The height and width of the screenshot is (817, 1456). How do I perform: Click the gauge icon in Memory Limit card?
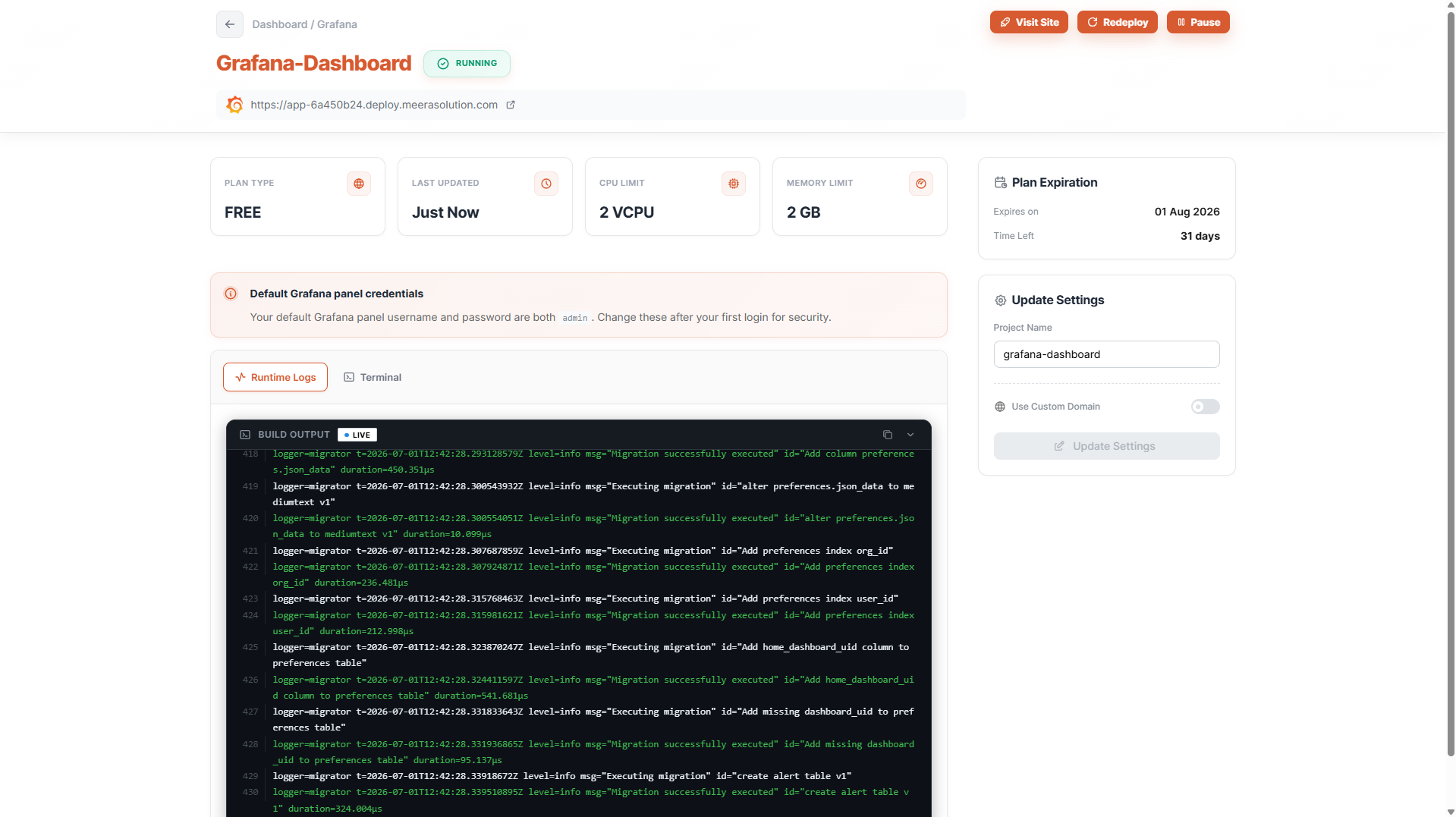[x=921, y=184]
